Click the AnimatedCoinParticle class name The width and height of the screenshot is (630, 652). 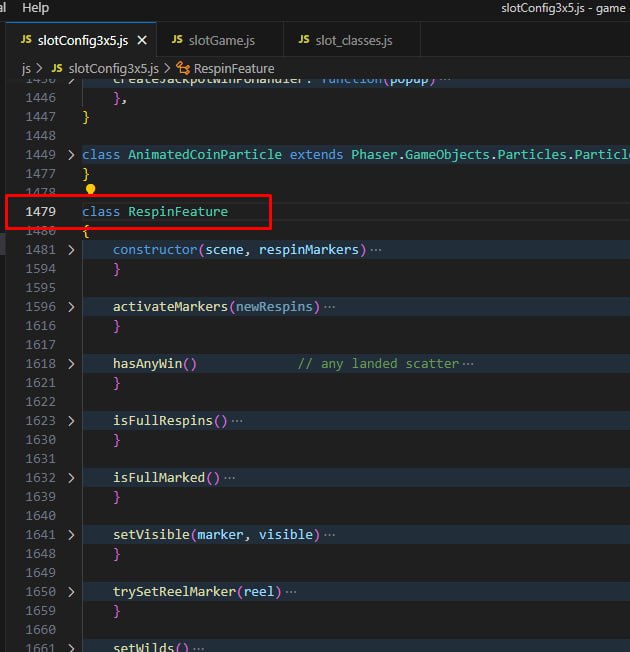click(x=205, y=155)
